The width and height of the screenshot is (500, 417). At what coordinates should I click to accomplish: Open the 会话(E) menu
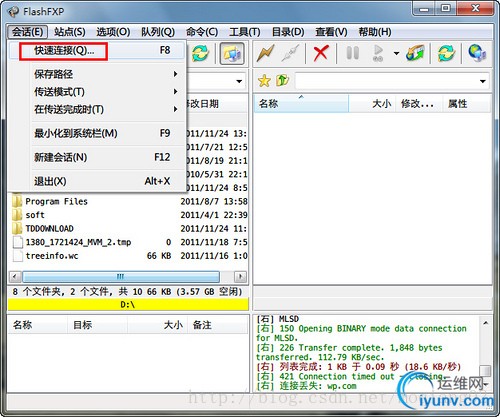tap(27, 32)
